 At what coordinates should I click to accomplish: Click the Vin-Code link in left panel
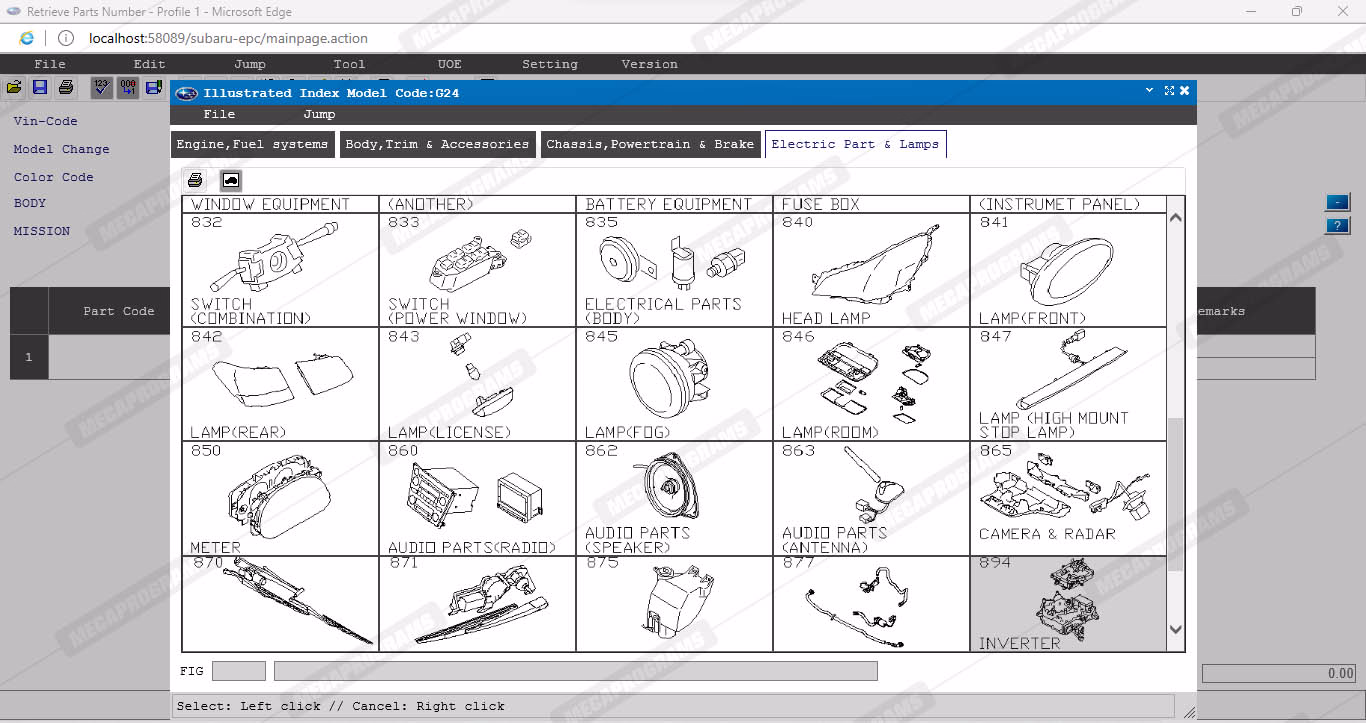pyautogui.click(x=45, y=121)
